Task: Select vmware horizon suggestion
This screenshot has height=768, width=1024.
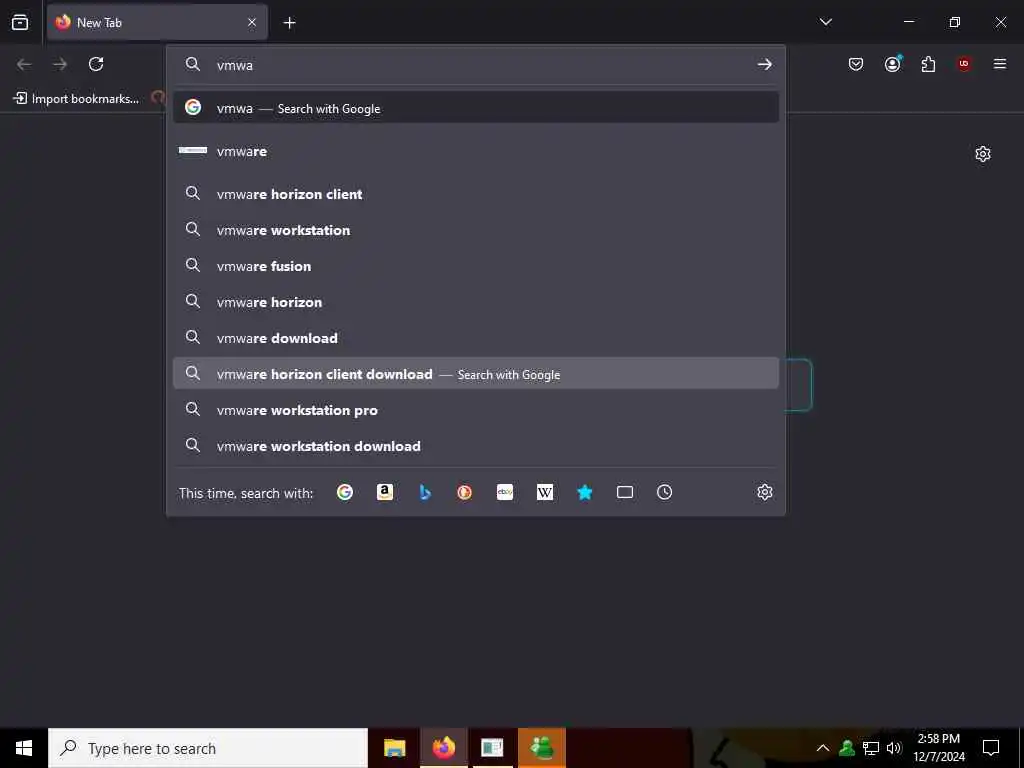Action: click(476, 302)
